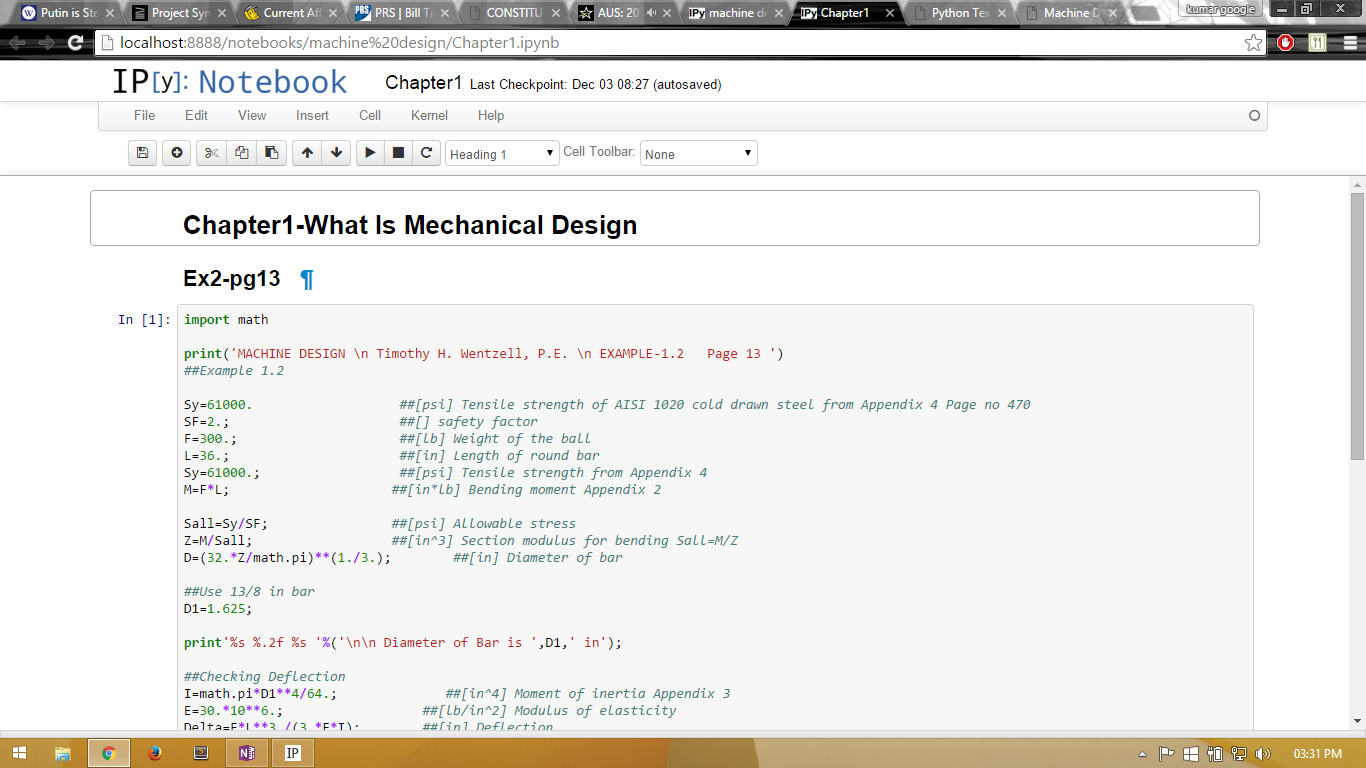Expand the Cell Toolbar None dropdown
Screen dimensions: 1366x768
[x=698, y=154]
